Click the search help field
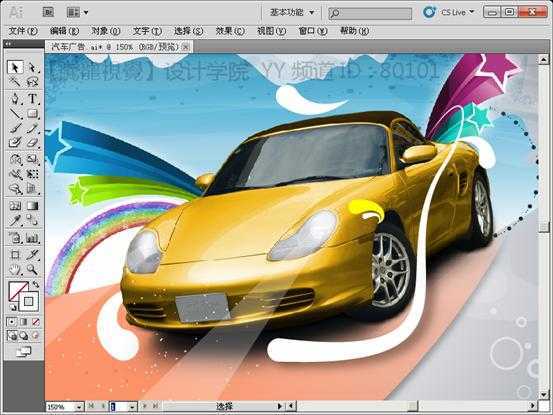This screenshot has width=553, height=415. point(370,13)
